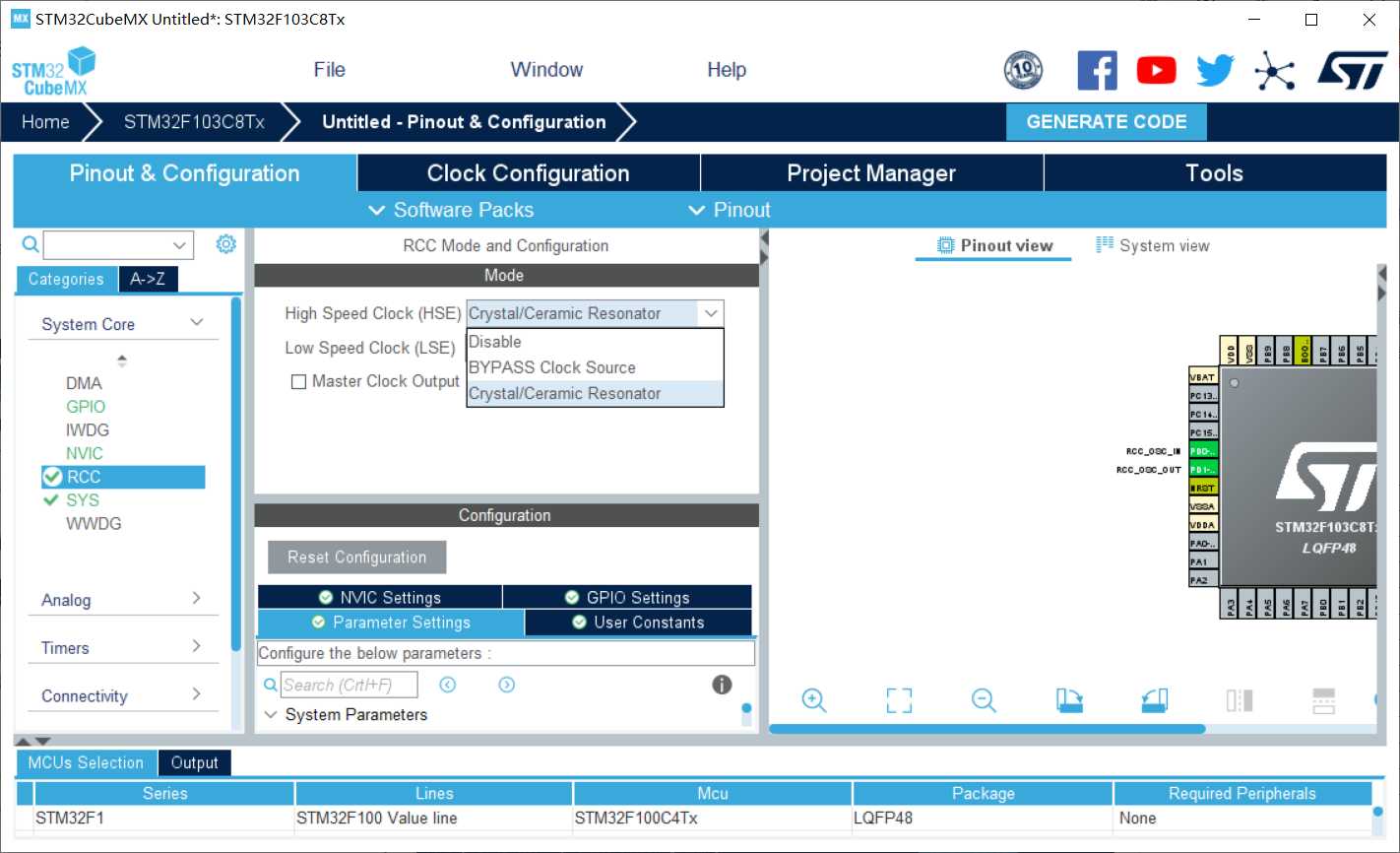Select DMA in System Core list

point(84,383)
